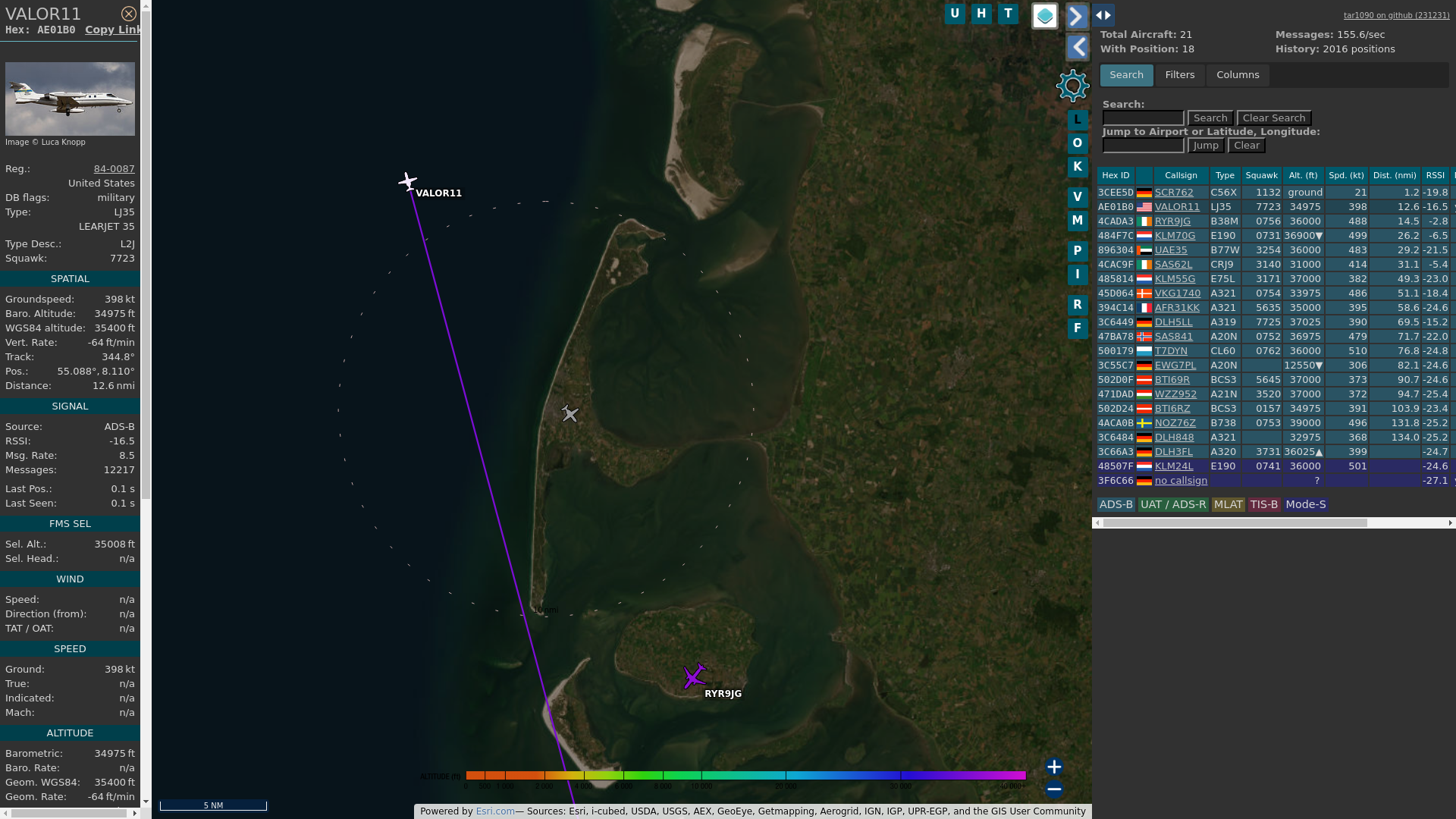The height and width of the screenshot is (819, 1456).
Task: Open KLM70G callsign link
Action: 1175,236
